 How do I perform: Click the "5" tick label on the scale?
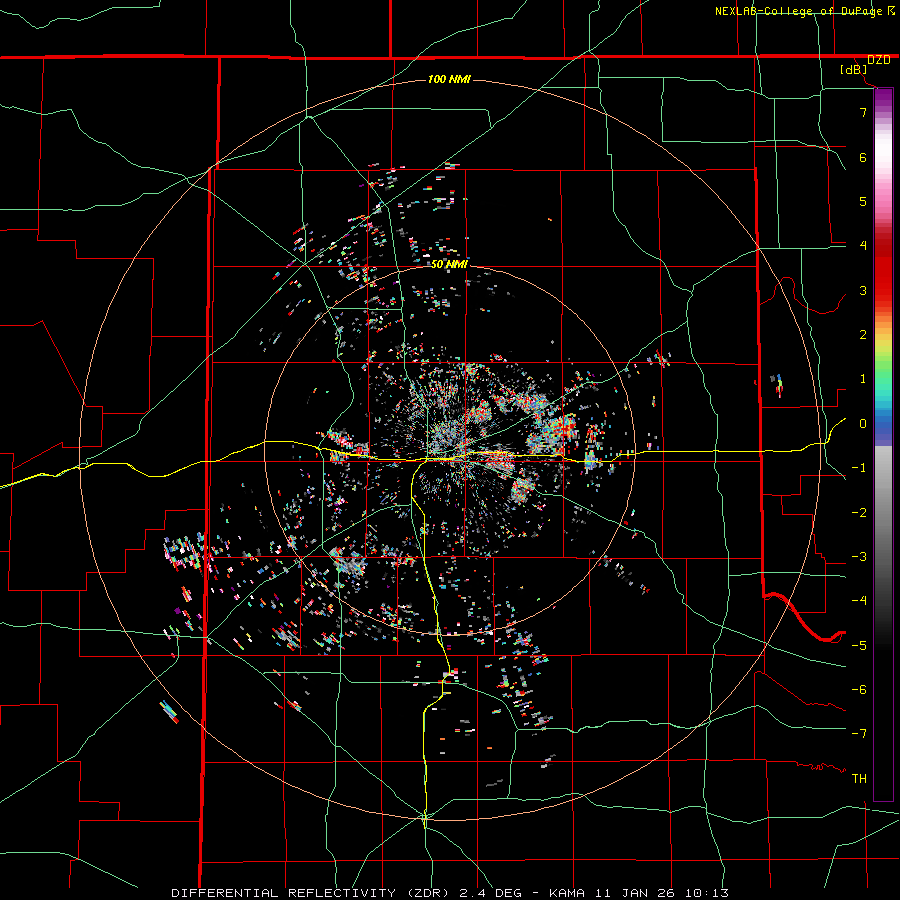(x=863, y=201)
